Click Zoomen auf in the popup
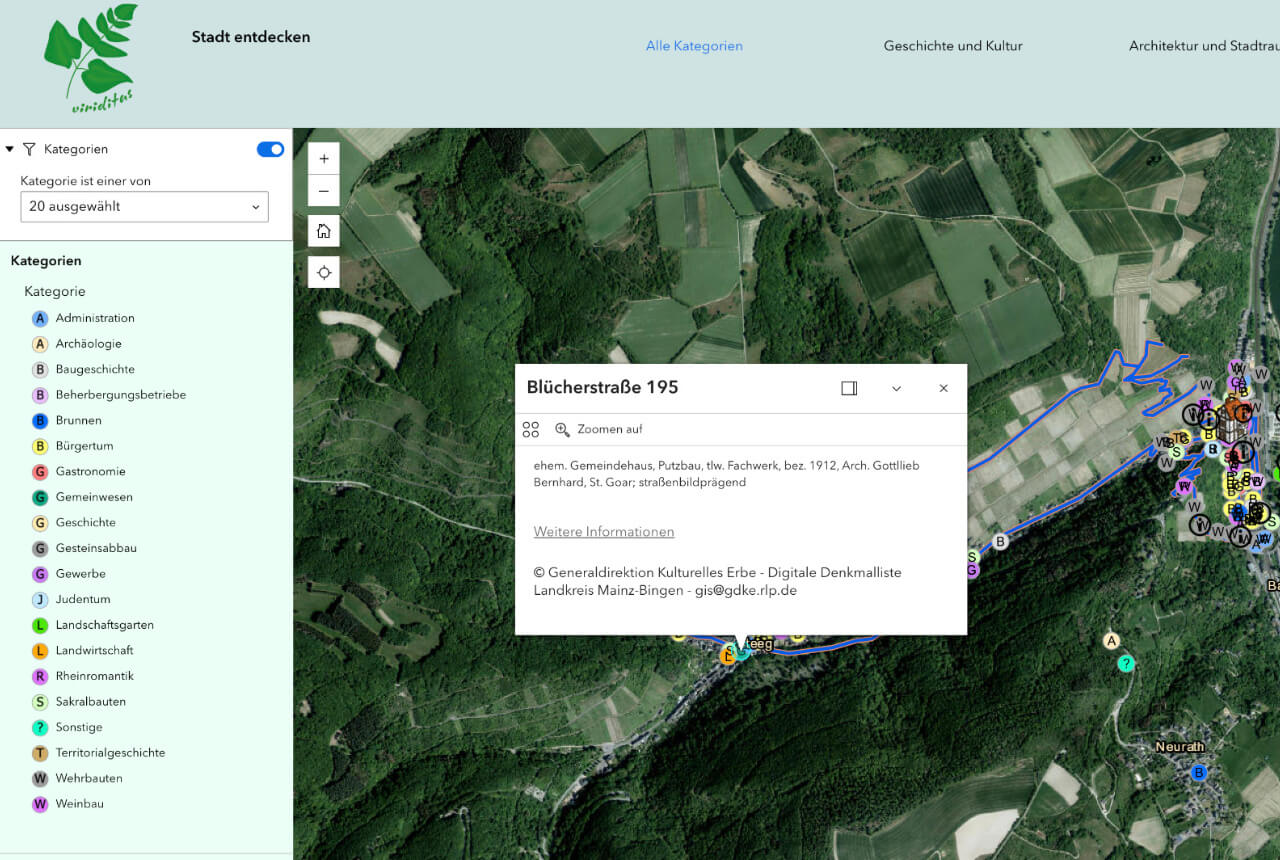Screen dimensions: 1280x860 click(x=608, y=429)
